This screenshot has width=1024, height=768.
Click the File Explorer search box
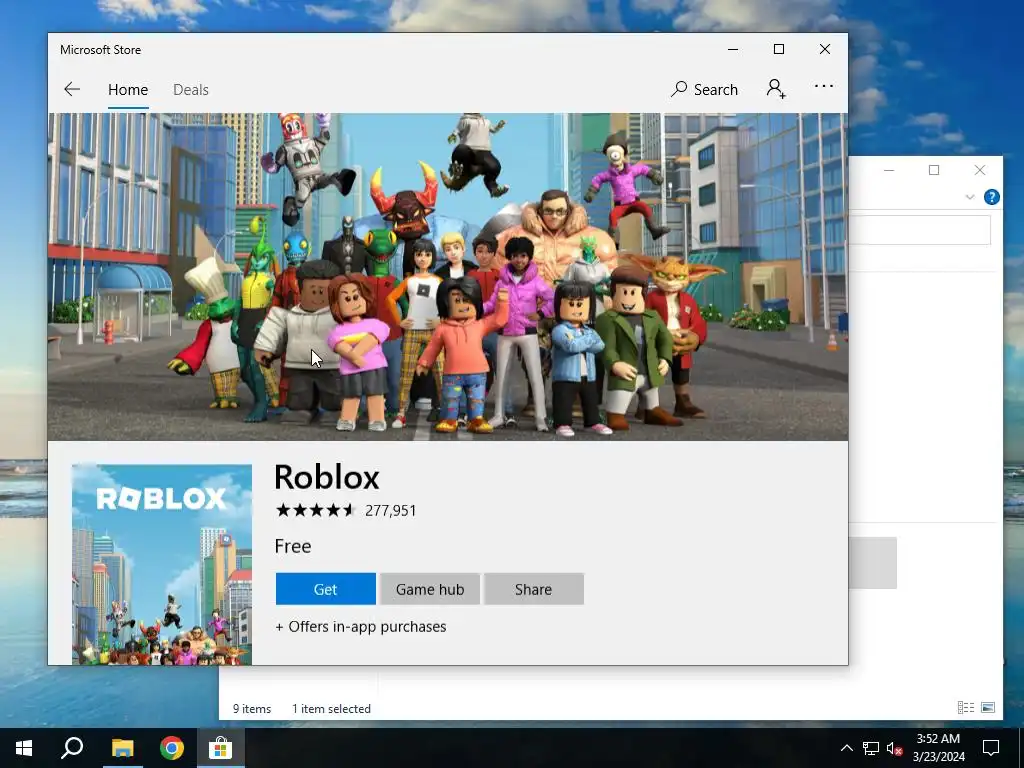click(920, 230)
